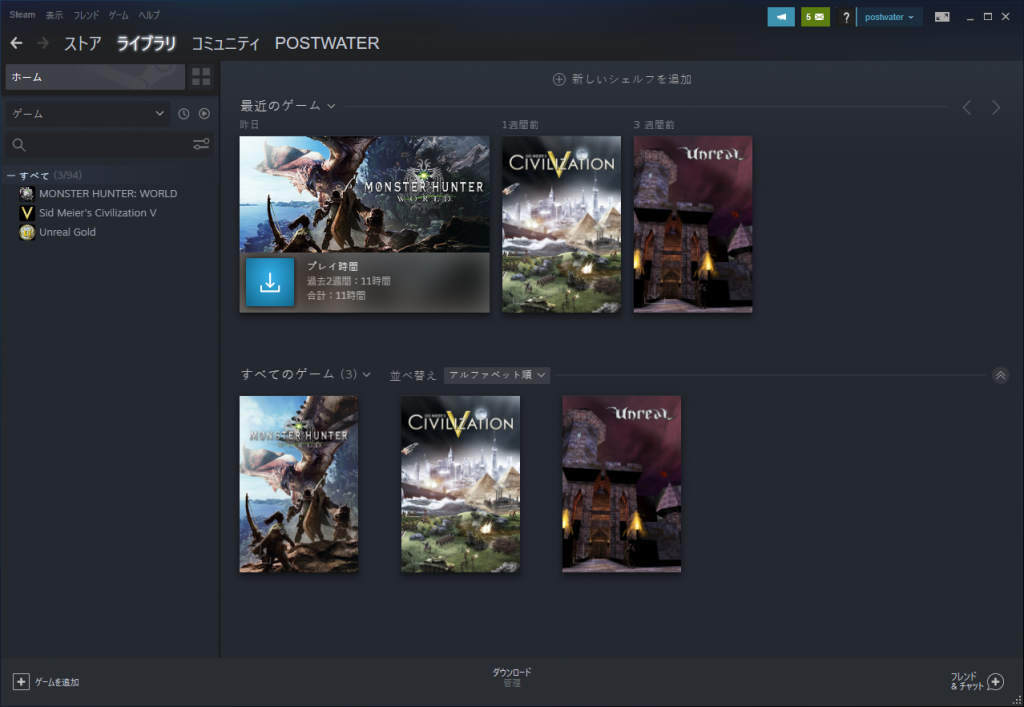Open the advanced filter settings icon

click(201, 144)
